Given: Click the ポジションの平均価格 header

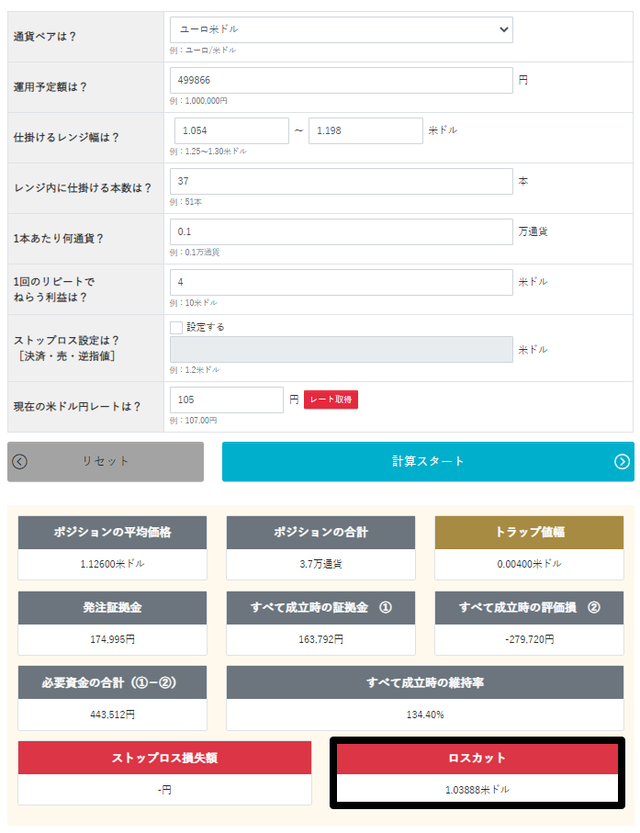Looking at the screenshot, I should (112, 532).
